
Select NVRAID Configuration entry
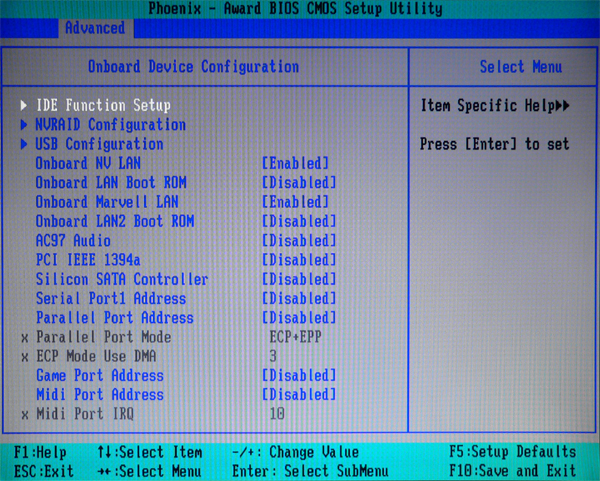click(111, 125)
